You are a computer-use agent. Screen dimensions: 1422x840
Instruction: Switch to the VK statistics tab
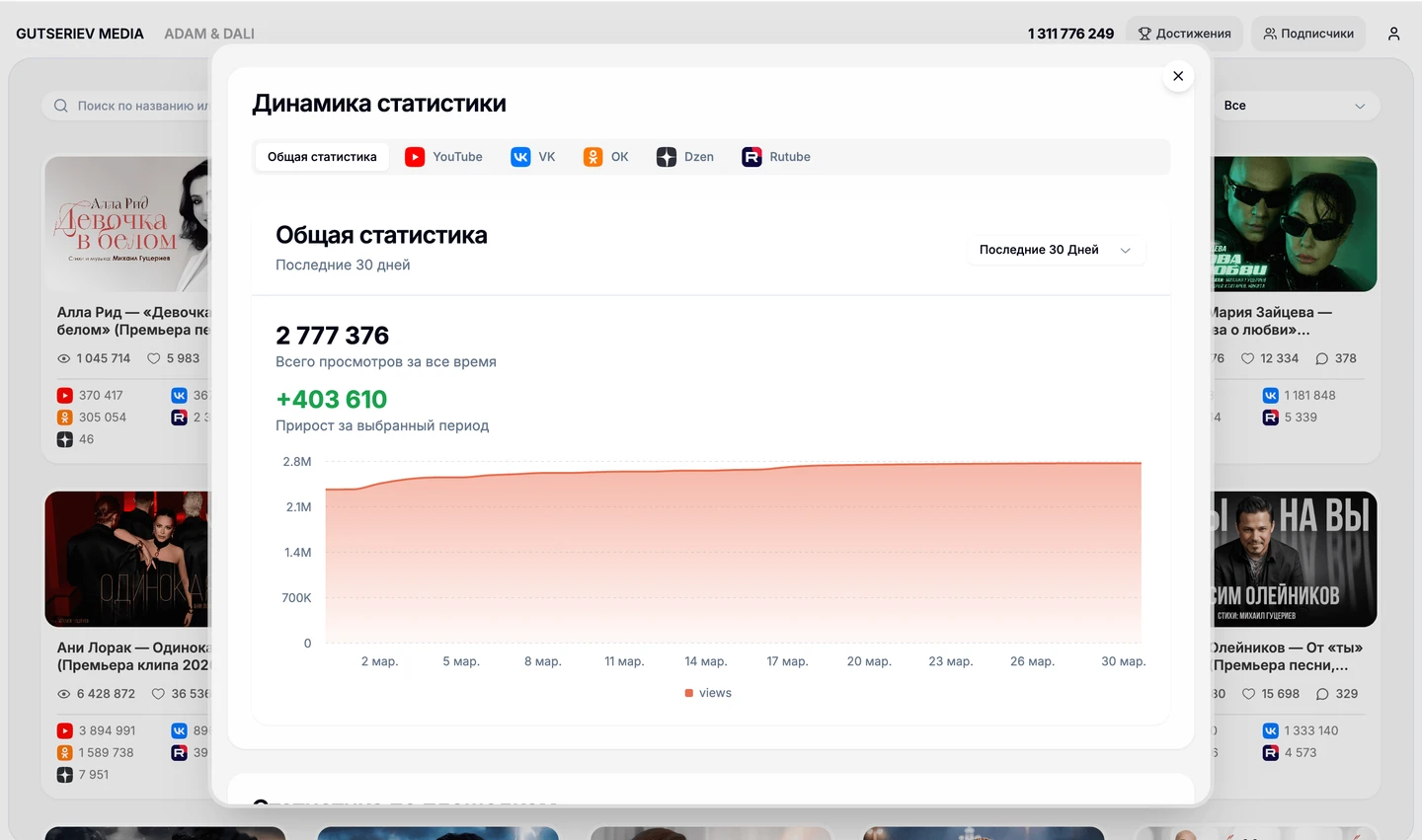pyautogui.click(x=533, y=157)
